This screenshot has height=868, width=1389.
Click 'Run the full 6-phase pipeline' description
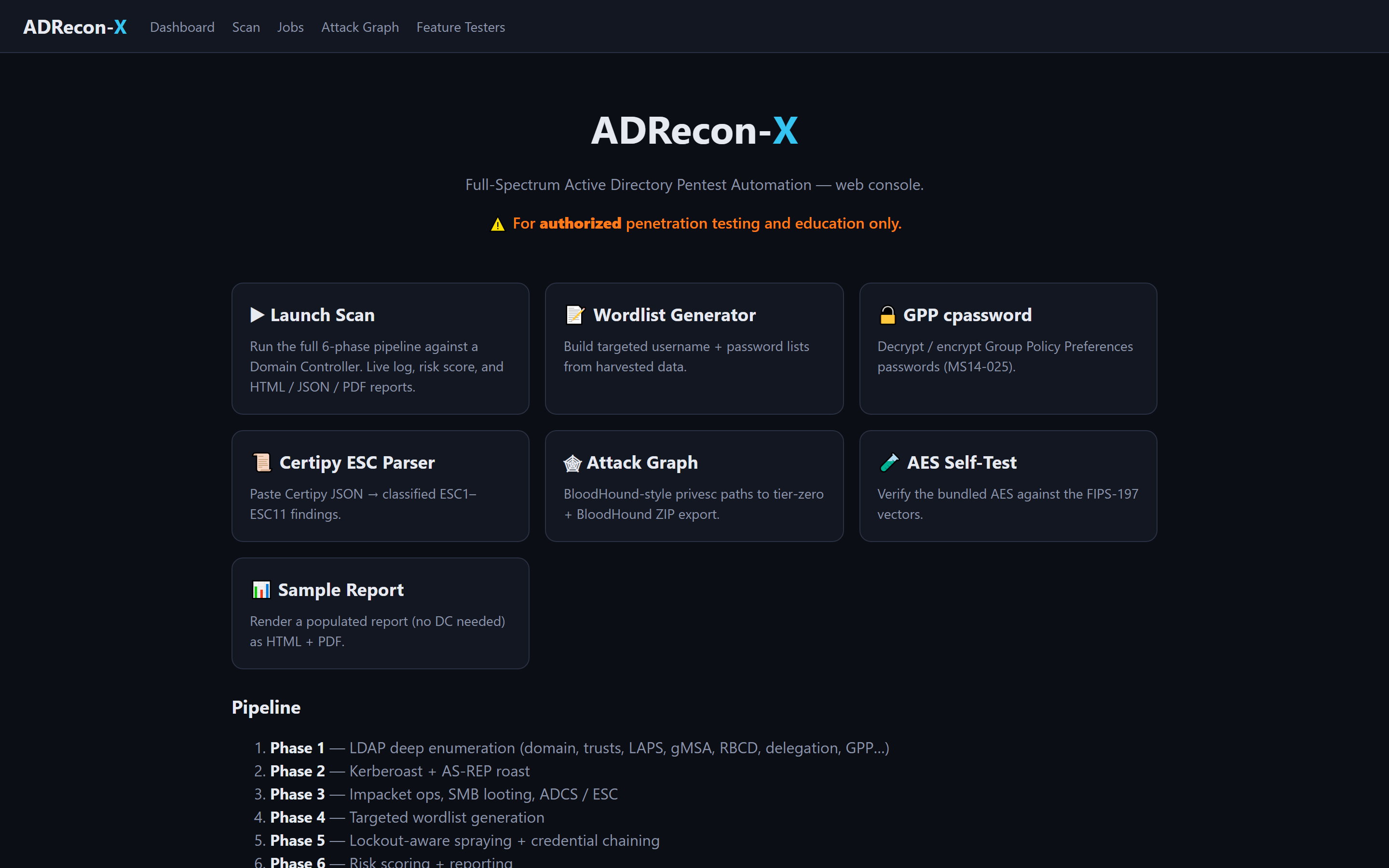[377, 367]
